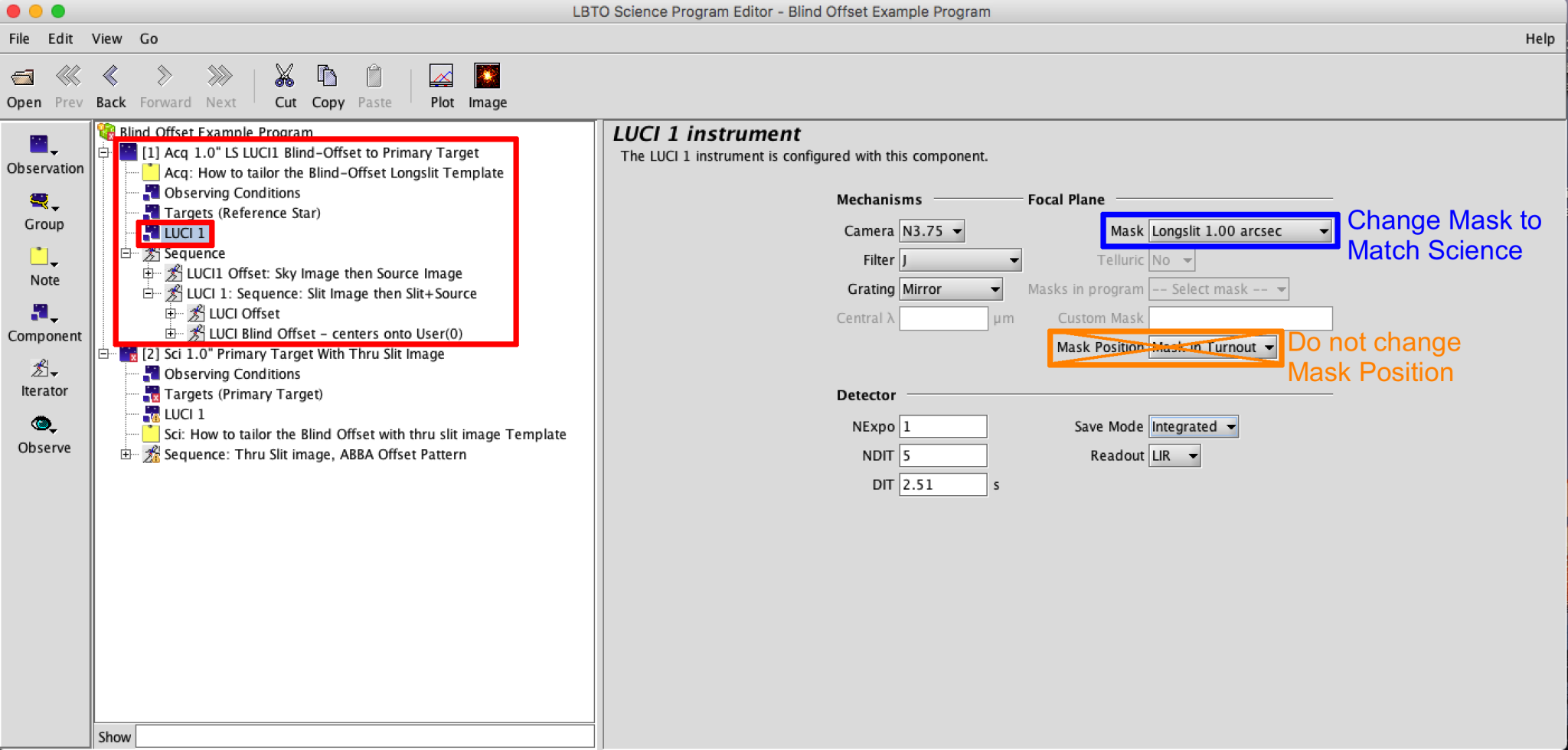Open the Edit menu
Viewport: 1568px width, 750px height.
pyautogui.click(x=60, y=38)
